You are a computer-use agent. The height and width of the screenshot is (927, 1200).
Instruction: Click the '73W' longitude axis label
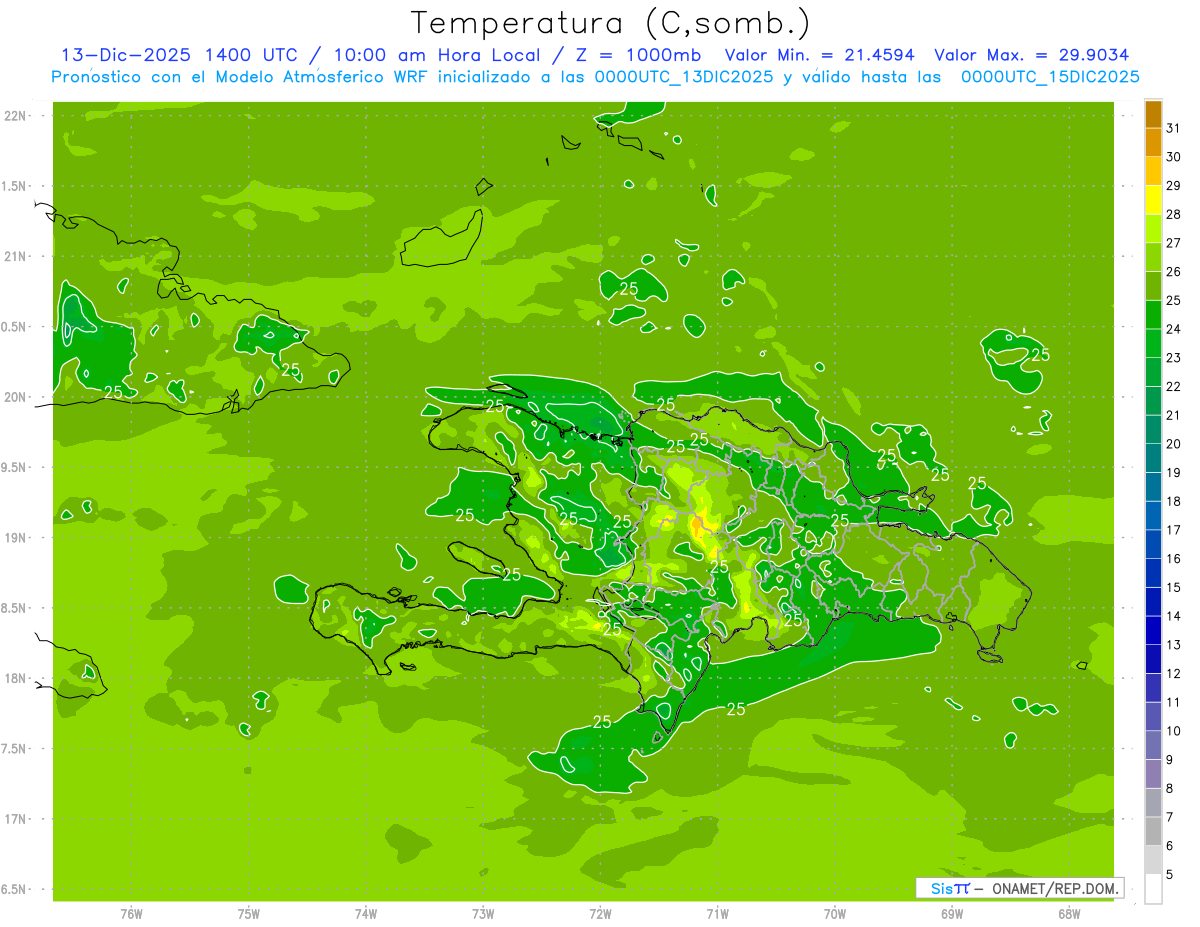(483, 914)
